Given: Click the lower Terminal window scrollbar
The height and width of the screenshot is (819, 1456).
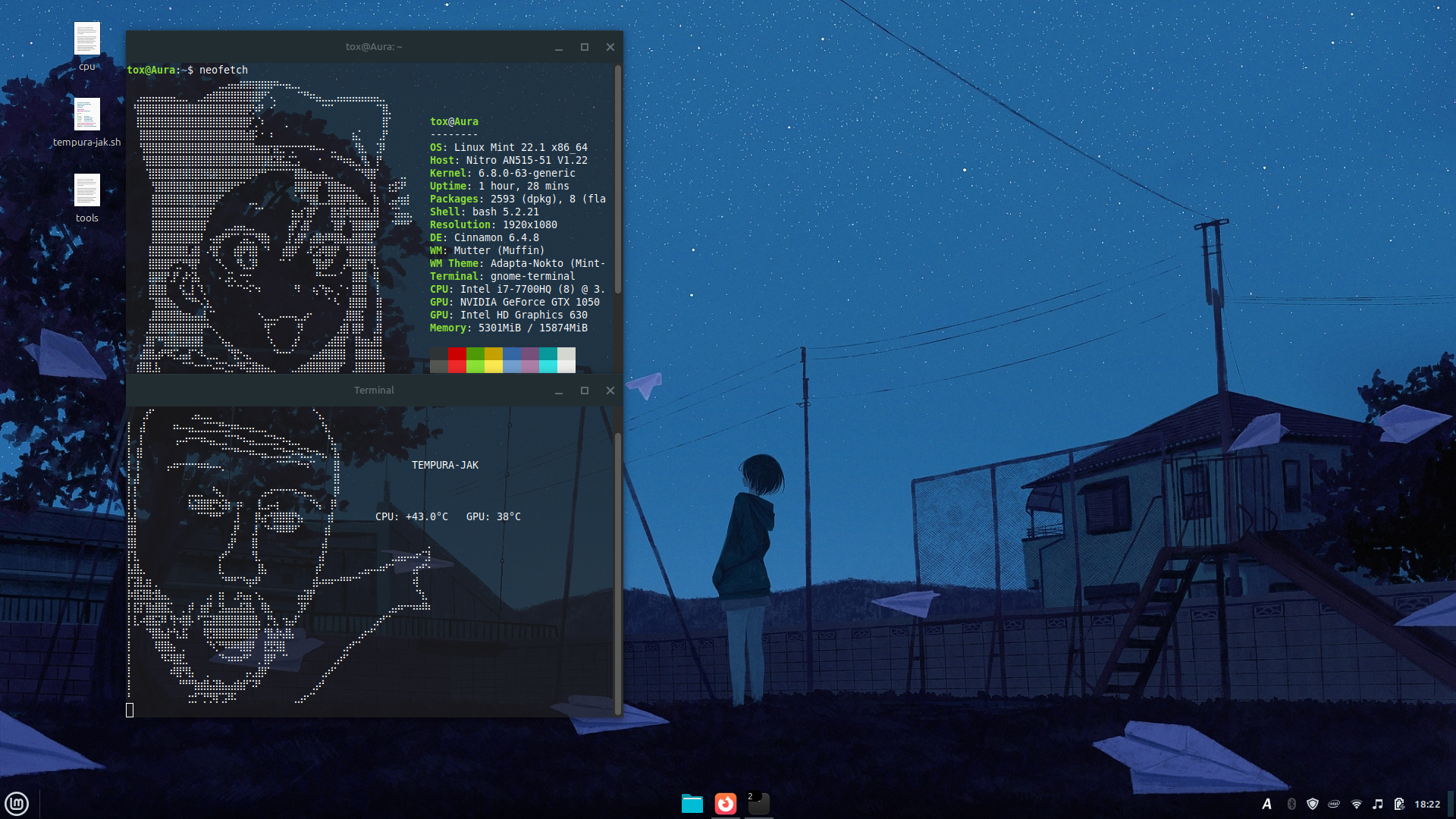Looking at the screenshot, I should [x=618, y=573].
